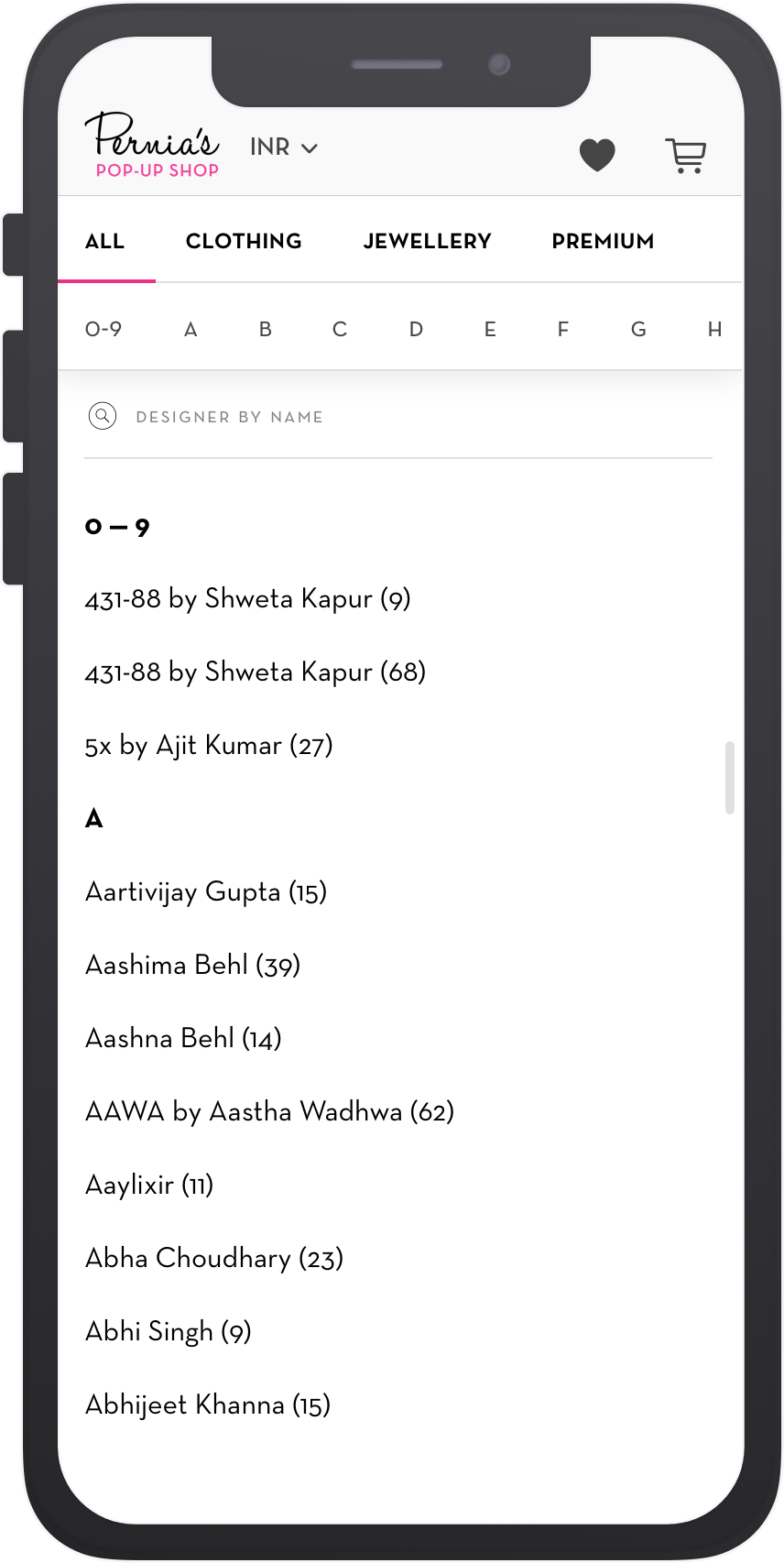The width and height of the screenshot is (784, 1563).
Task: Jump to designers starting with G
Action: (x=638, y=329)
